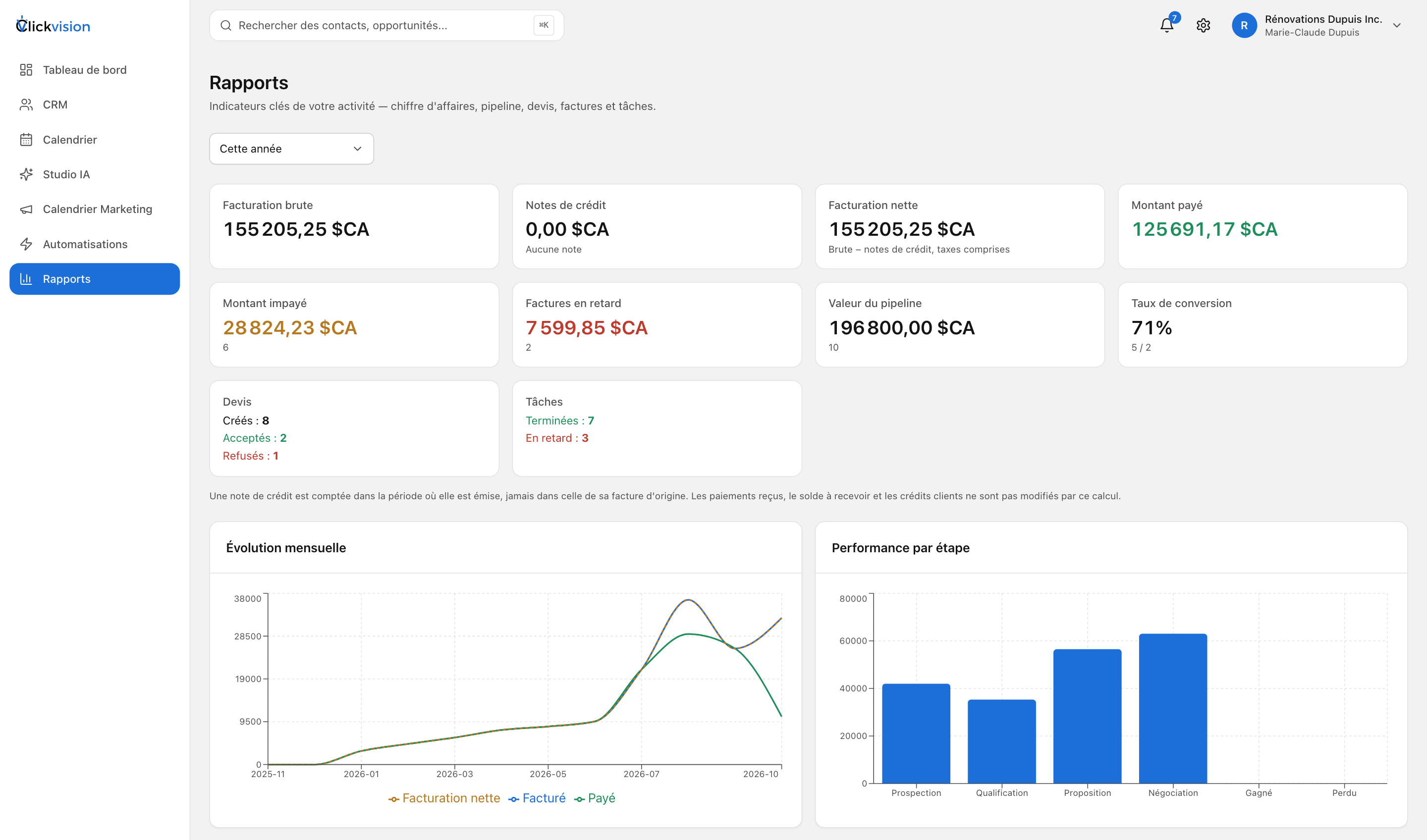Click Valeur du pipeline 196 800,00 $CA
The image size is (1427, 840).
(x=902, y=328)
